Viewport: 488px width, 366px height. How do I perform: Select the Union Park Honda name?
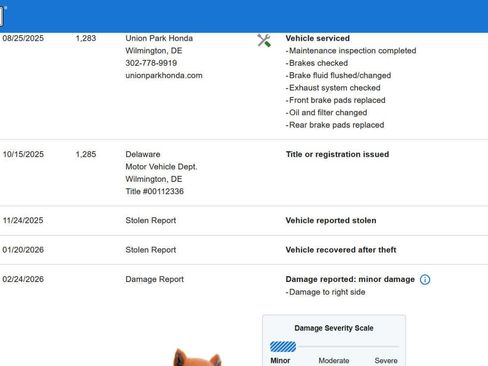159,38
